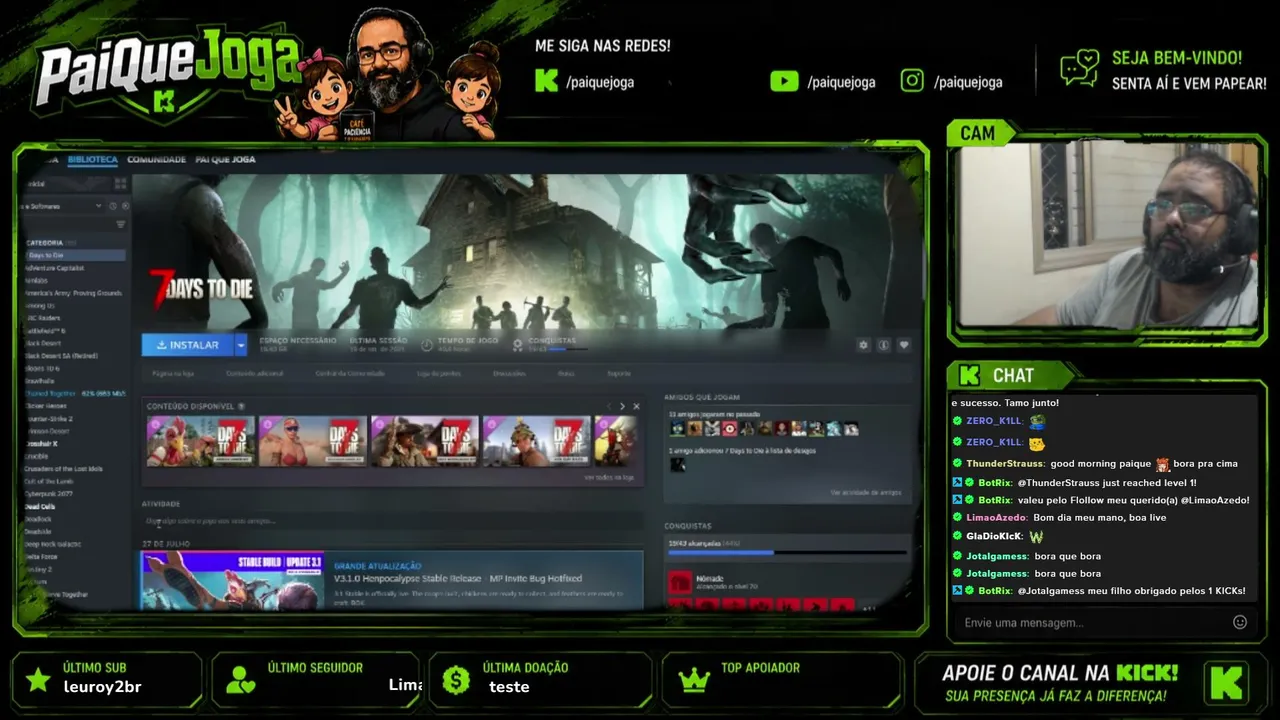Open Ver todos na loja link

pyautogui.click(x=609, y=477)
